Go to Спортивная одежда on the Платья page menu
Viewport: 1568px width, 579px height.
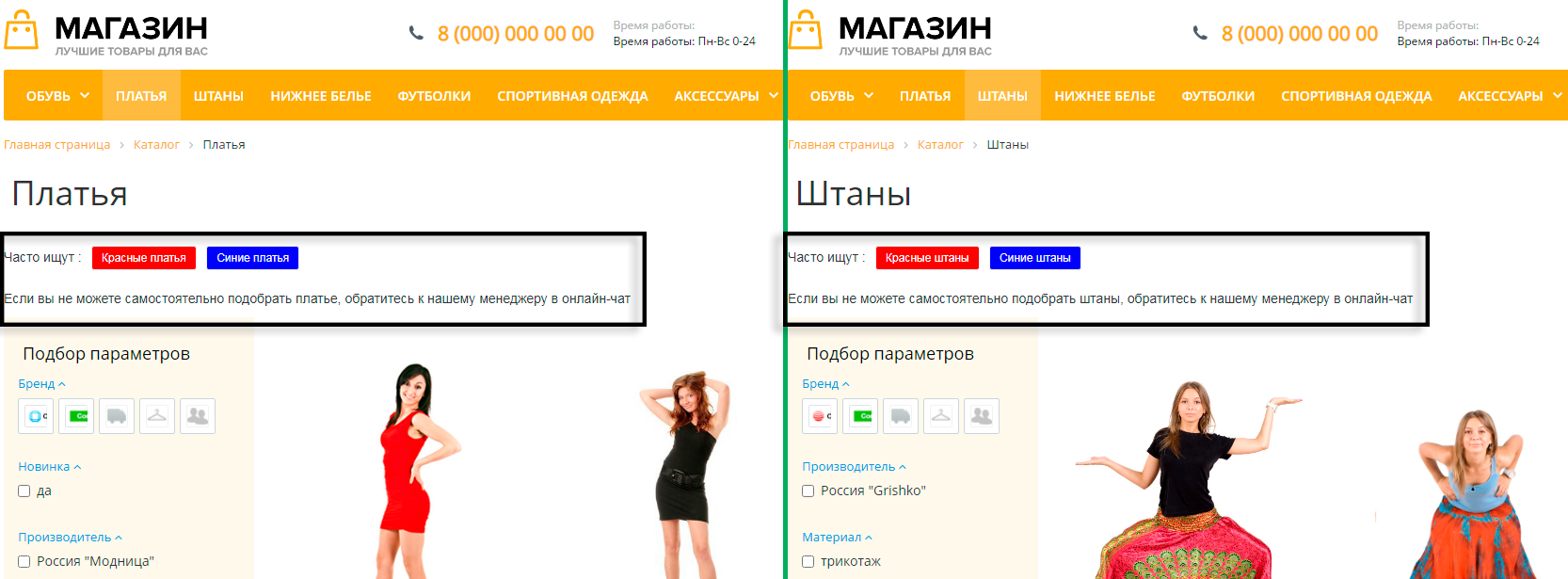pos(572,96)
